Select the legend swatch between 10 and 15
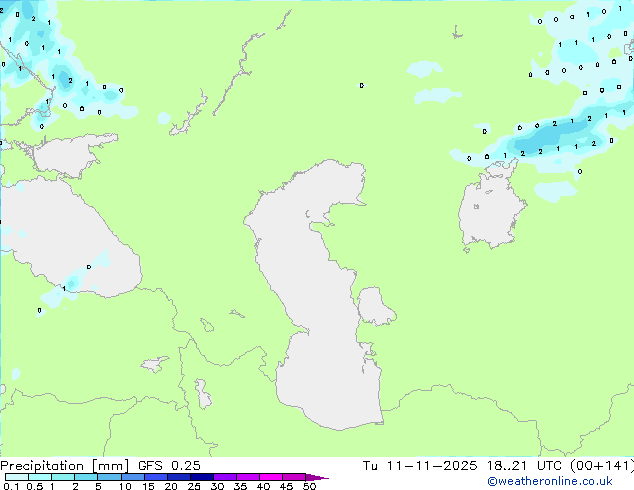The image size is (634, 490). [132, 477]
